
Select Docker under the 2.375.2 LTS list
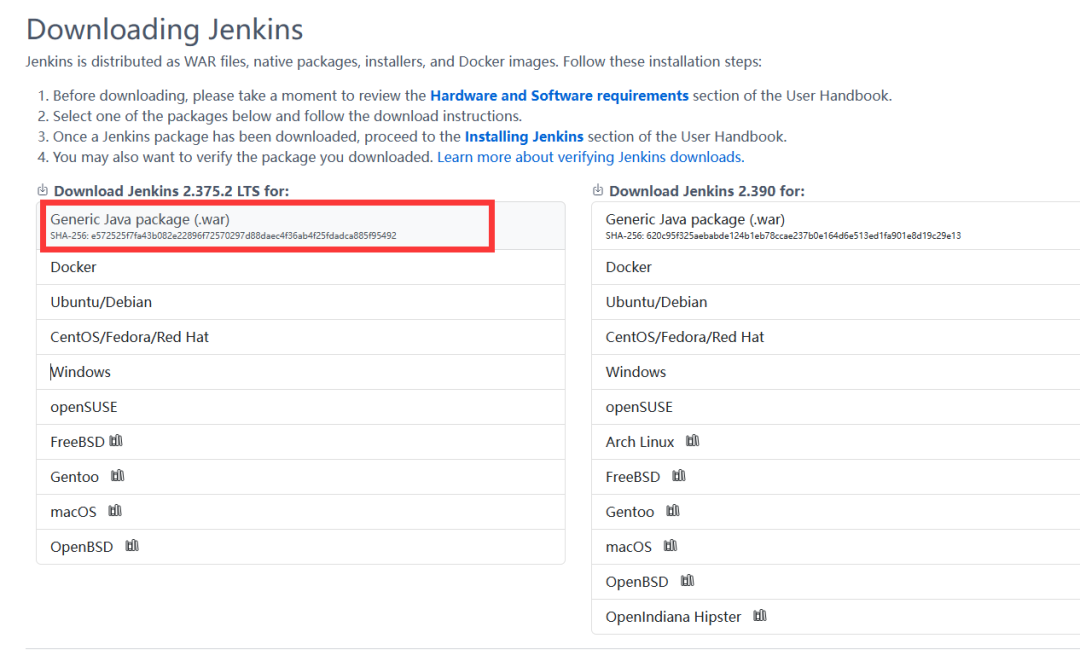click(300, 267)
